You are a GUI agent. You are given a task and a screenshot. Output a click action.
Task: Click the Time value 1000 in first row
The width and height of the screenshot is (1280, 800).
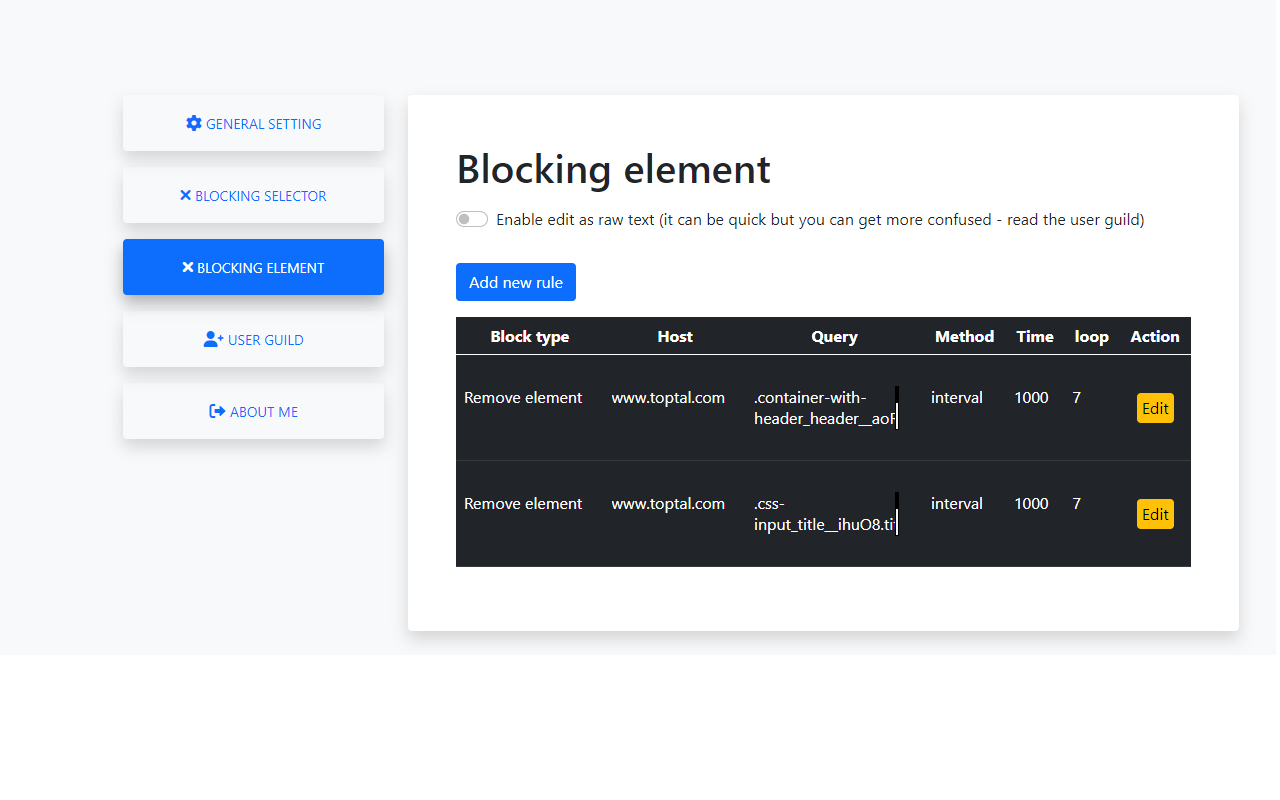(1031, 397)
